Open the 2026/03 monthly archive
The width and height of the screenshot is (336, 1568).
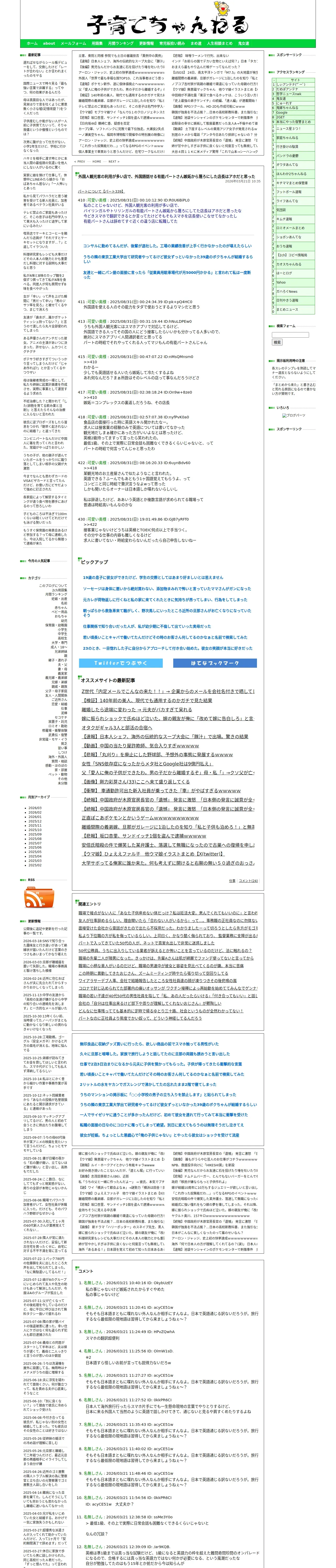click(x=35, y=808)
